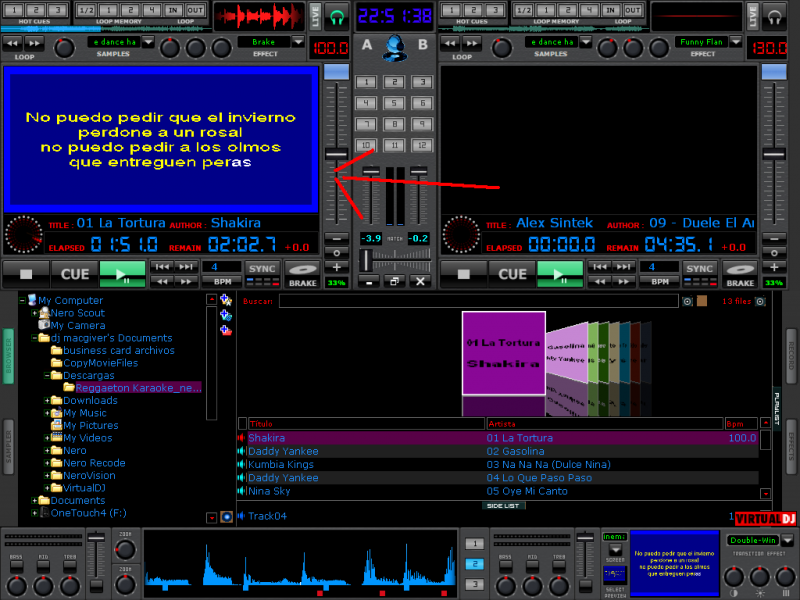Screen dimensions: 800x600
Task: Click deck A CUE button
Action: [x=74, y=274]
